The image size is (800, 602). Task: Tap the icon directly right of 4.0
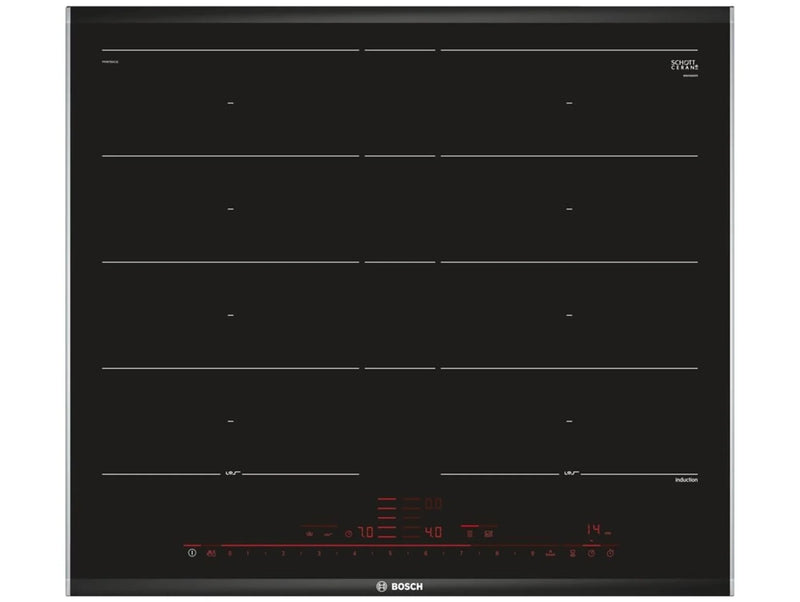(x=469, y=534)
